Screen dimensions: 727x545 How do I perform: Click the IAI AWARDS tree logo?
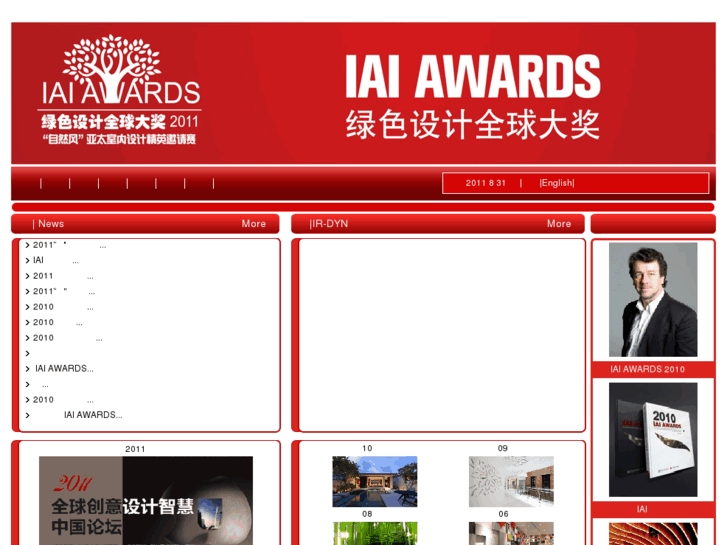[x=121, y=90]
